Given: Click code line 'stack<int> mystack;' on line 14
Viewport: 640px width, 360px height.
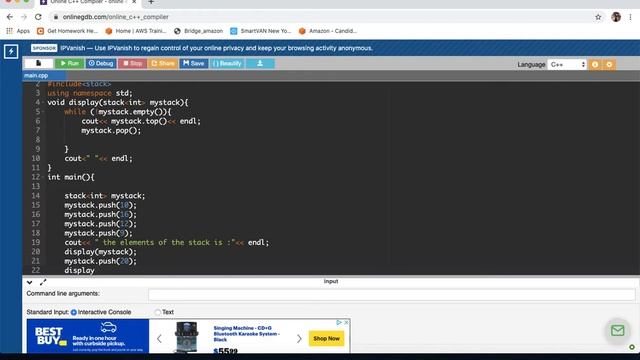Looking at the screenshot, I should 104,196.
